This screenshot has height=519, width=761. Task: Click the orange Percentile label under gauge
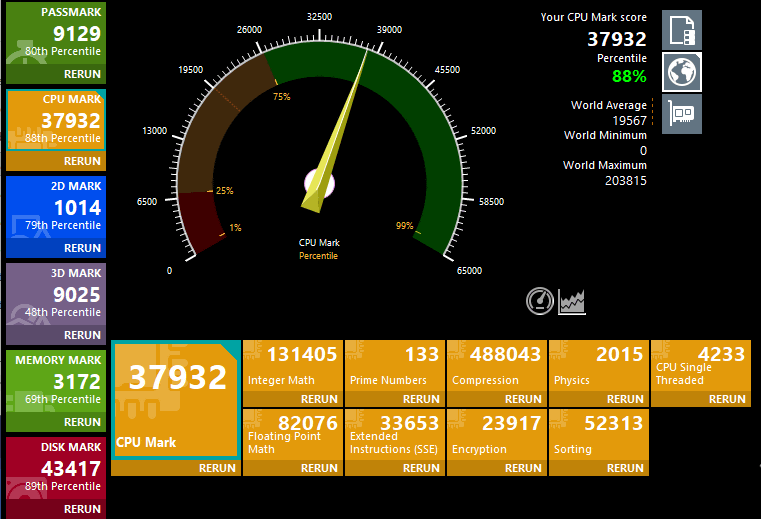click(x=318, y=255)
